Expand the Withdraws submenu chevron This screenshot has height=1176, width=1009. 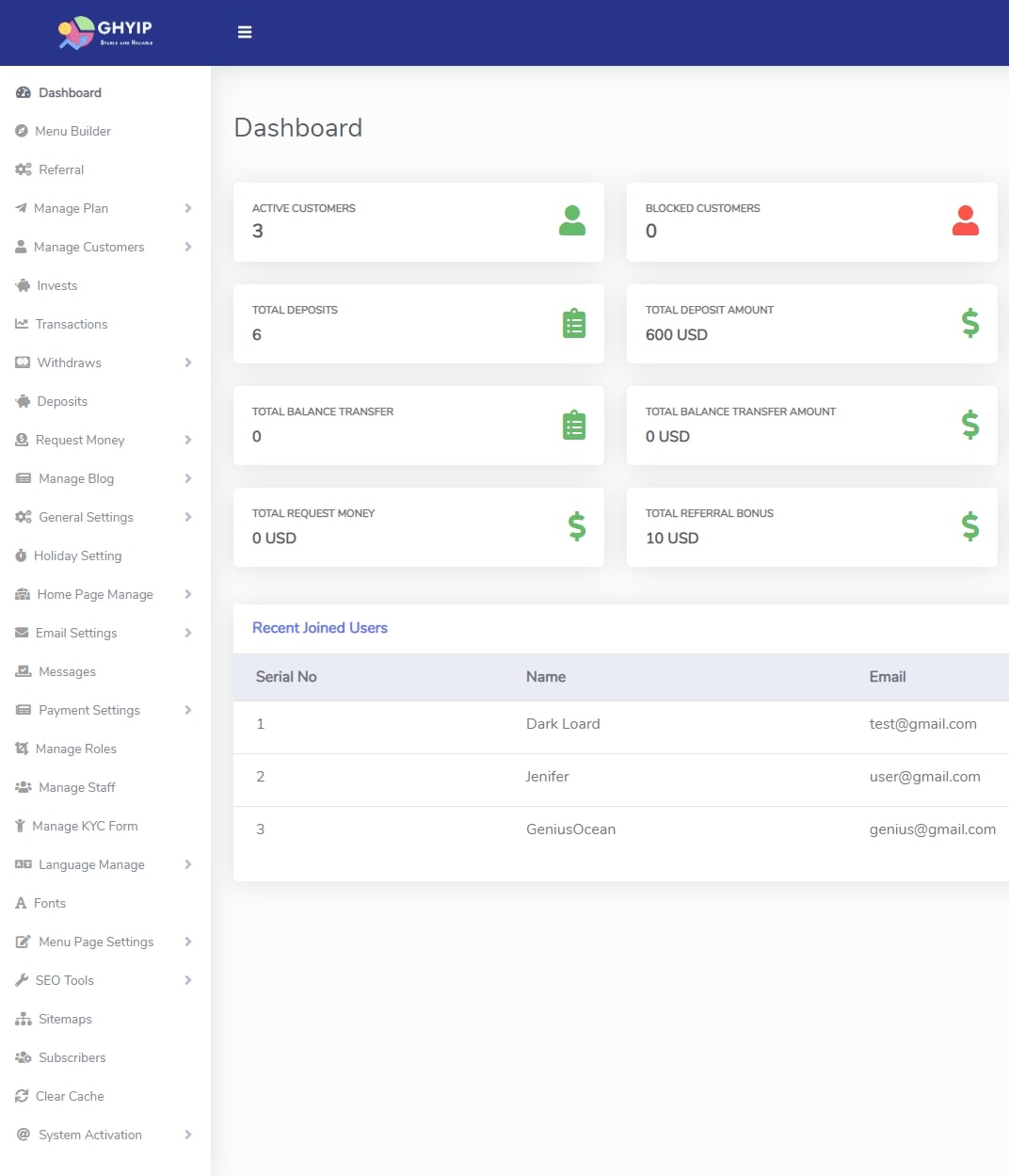(188, 362)
